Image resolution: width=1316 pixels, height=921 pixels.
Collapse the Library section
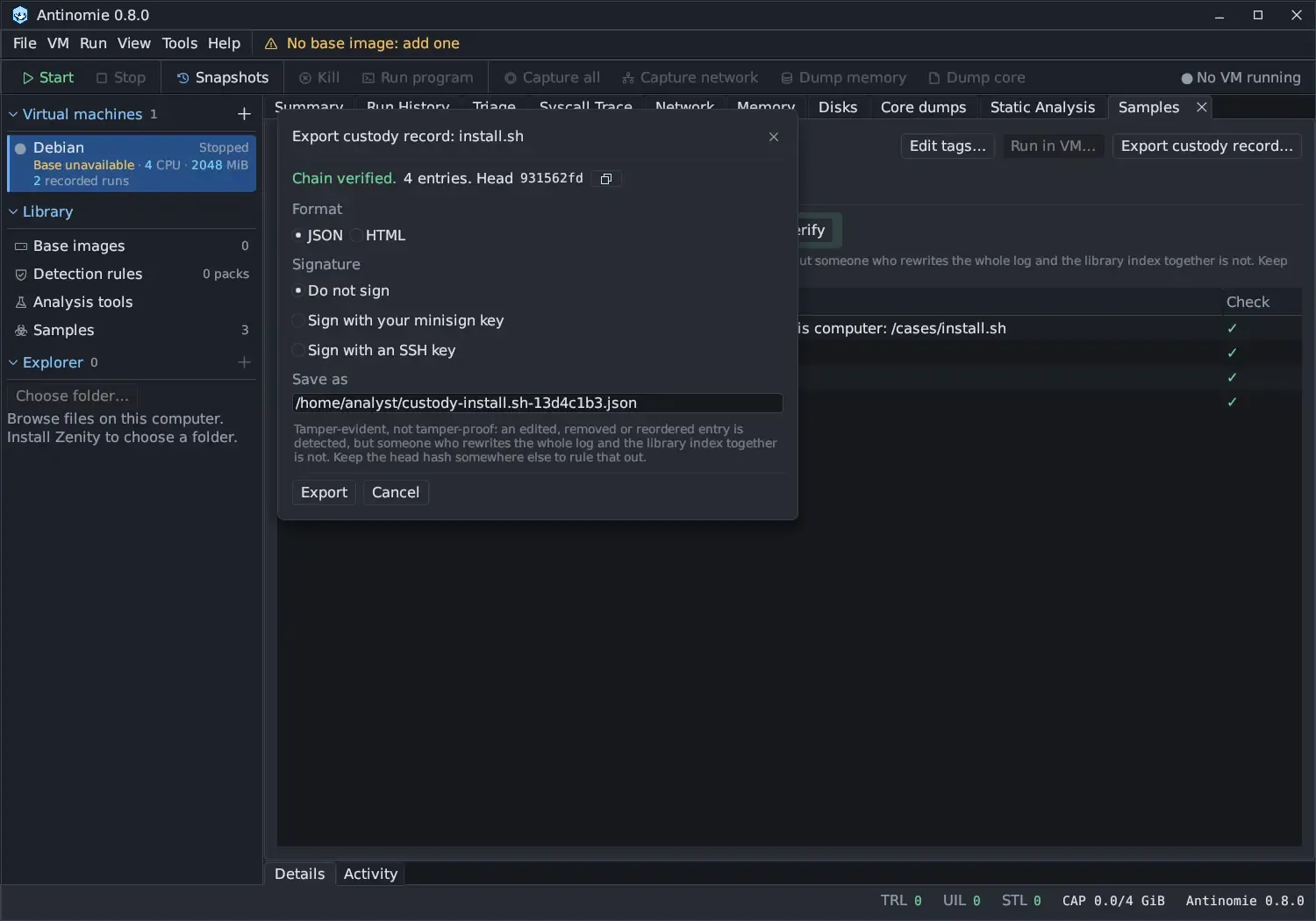[13, 211]
